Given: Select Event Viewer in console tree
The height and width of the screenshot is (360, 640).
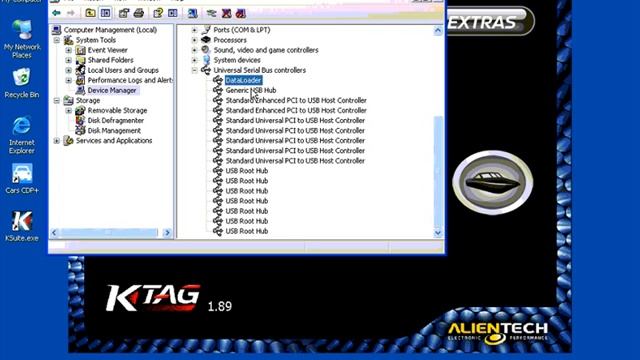Looking at the screenshot, I should click(x=107, y=50).
